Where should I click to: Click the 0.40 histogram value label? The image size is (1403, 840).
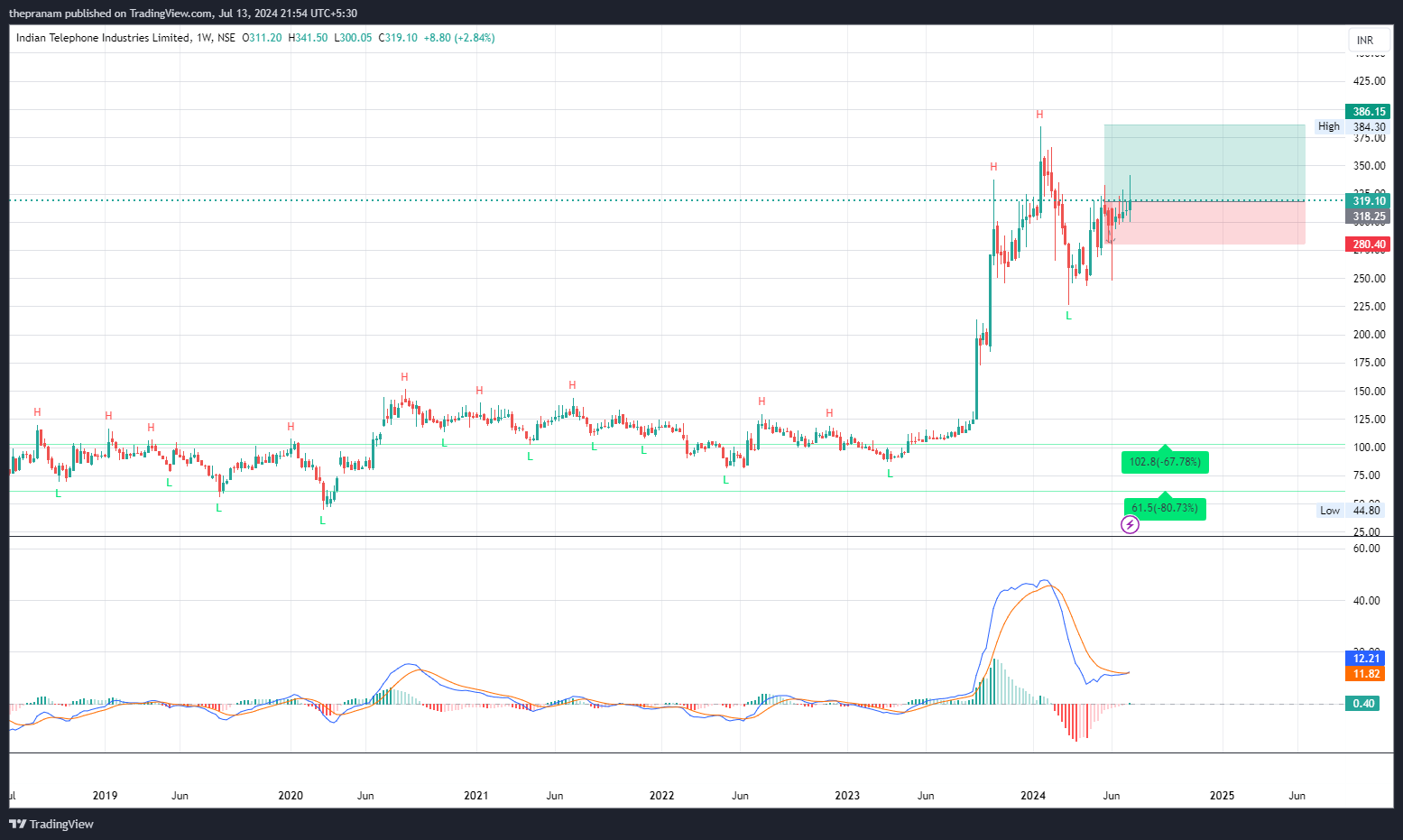pos(1362,704)
